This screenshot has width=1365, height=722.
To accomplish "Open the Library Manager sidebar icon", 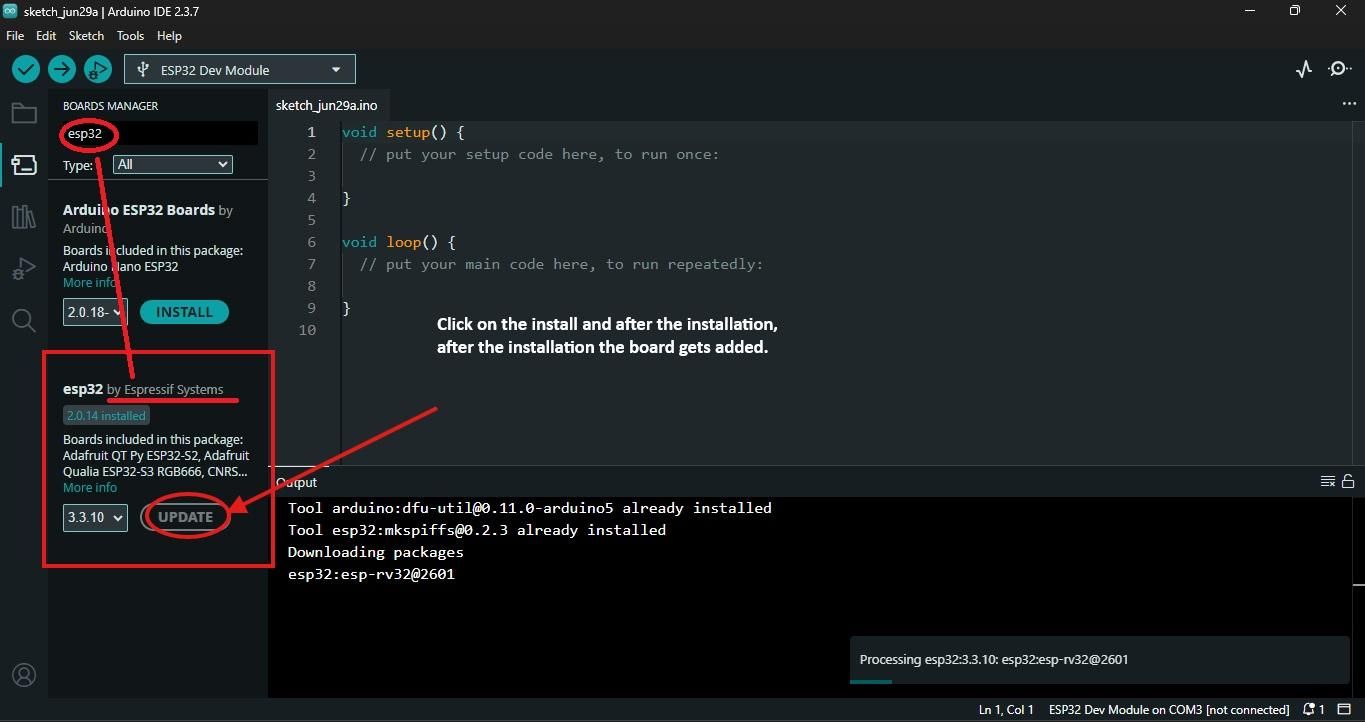I will 24,217.
